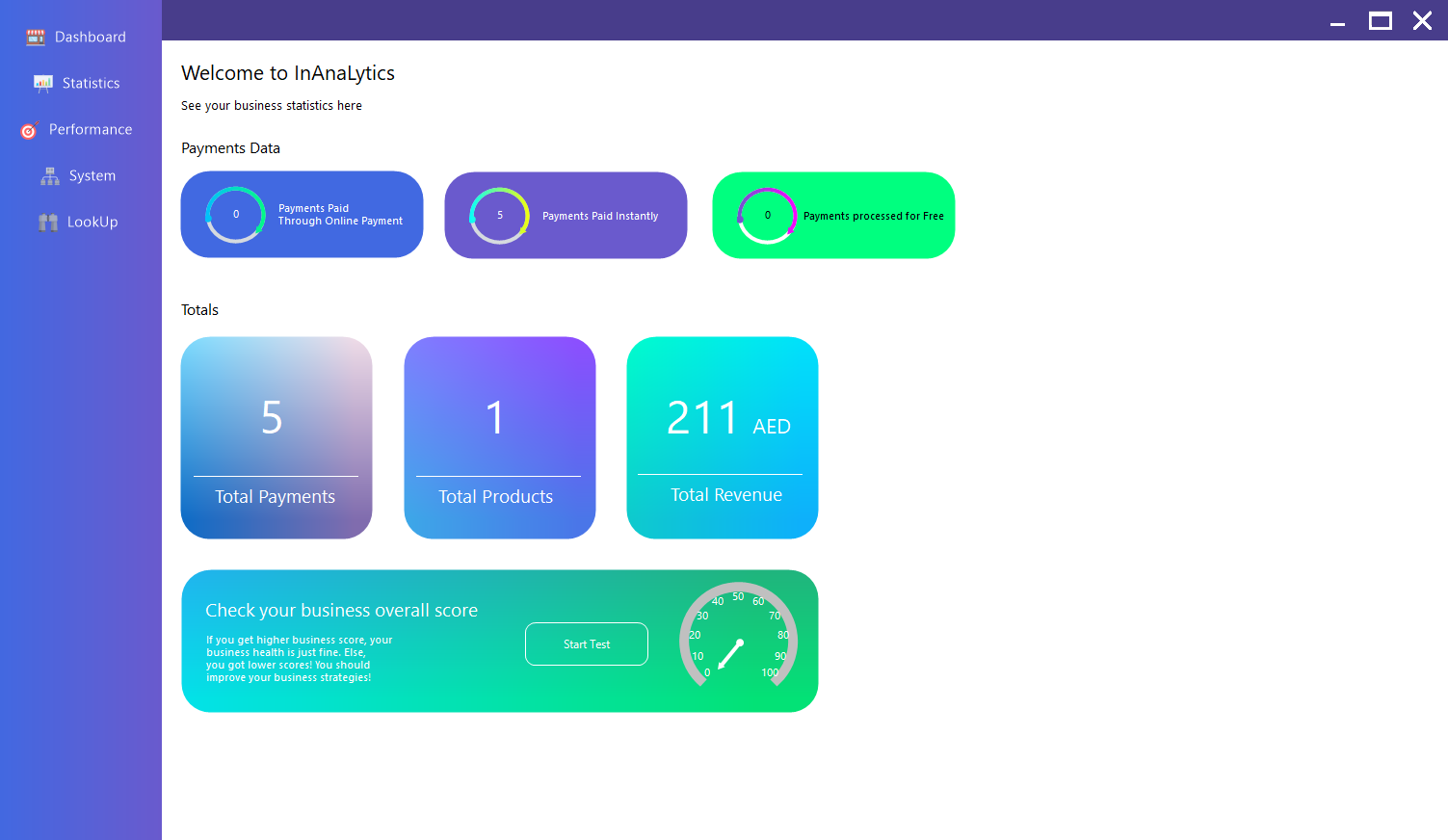Click See your business statistics here text
Screen dimensions: 1448x840
point(272,106)
